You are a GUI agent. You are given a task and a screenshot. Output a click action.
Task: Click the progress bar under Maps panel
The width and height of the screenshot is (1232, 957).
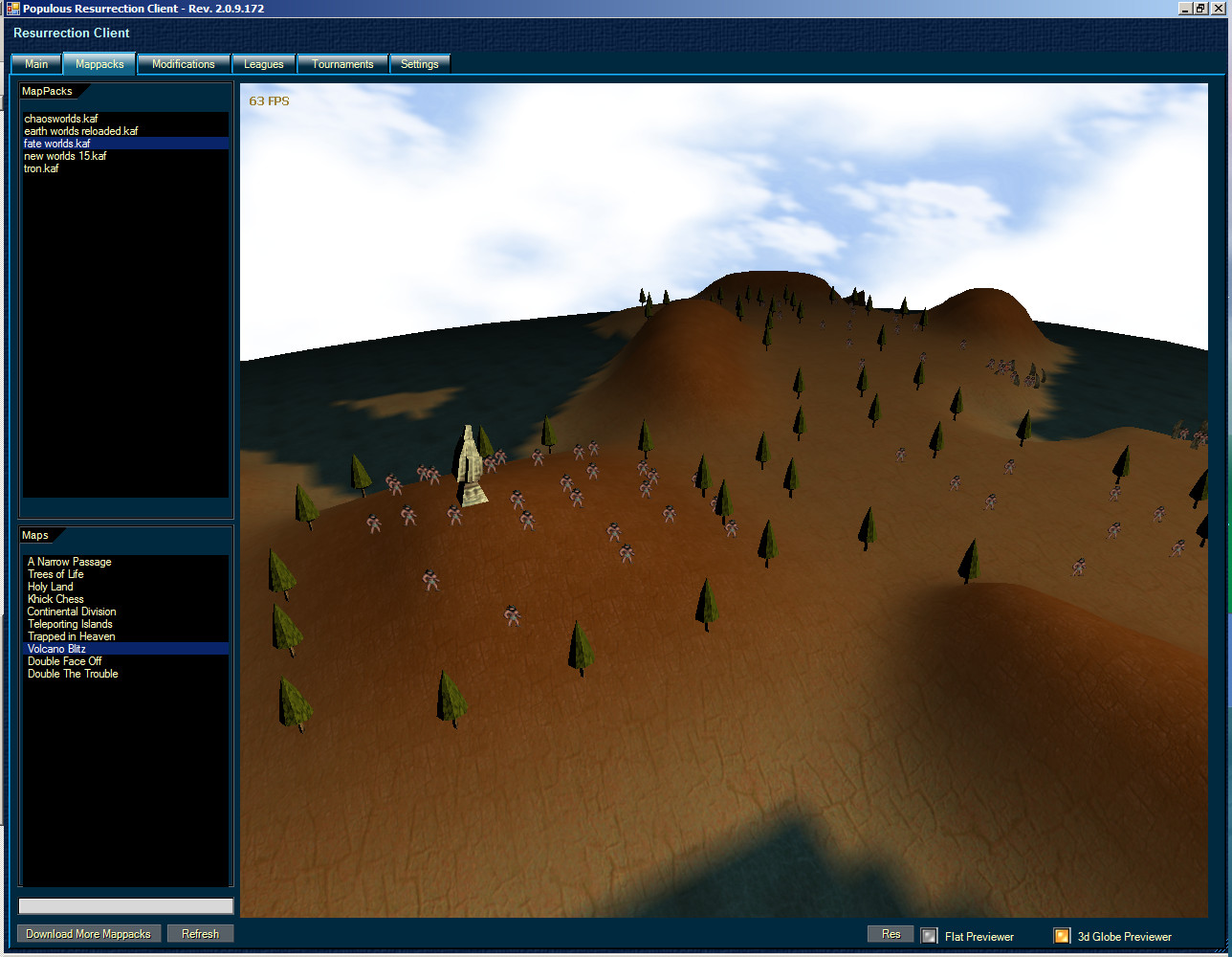pos(126,905)
